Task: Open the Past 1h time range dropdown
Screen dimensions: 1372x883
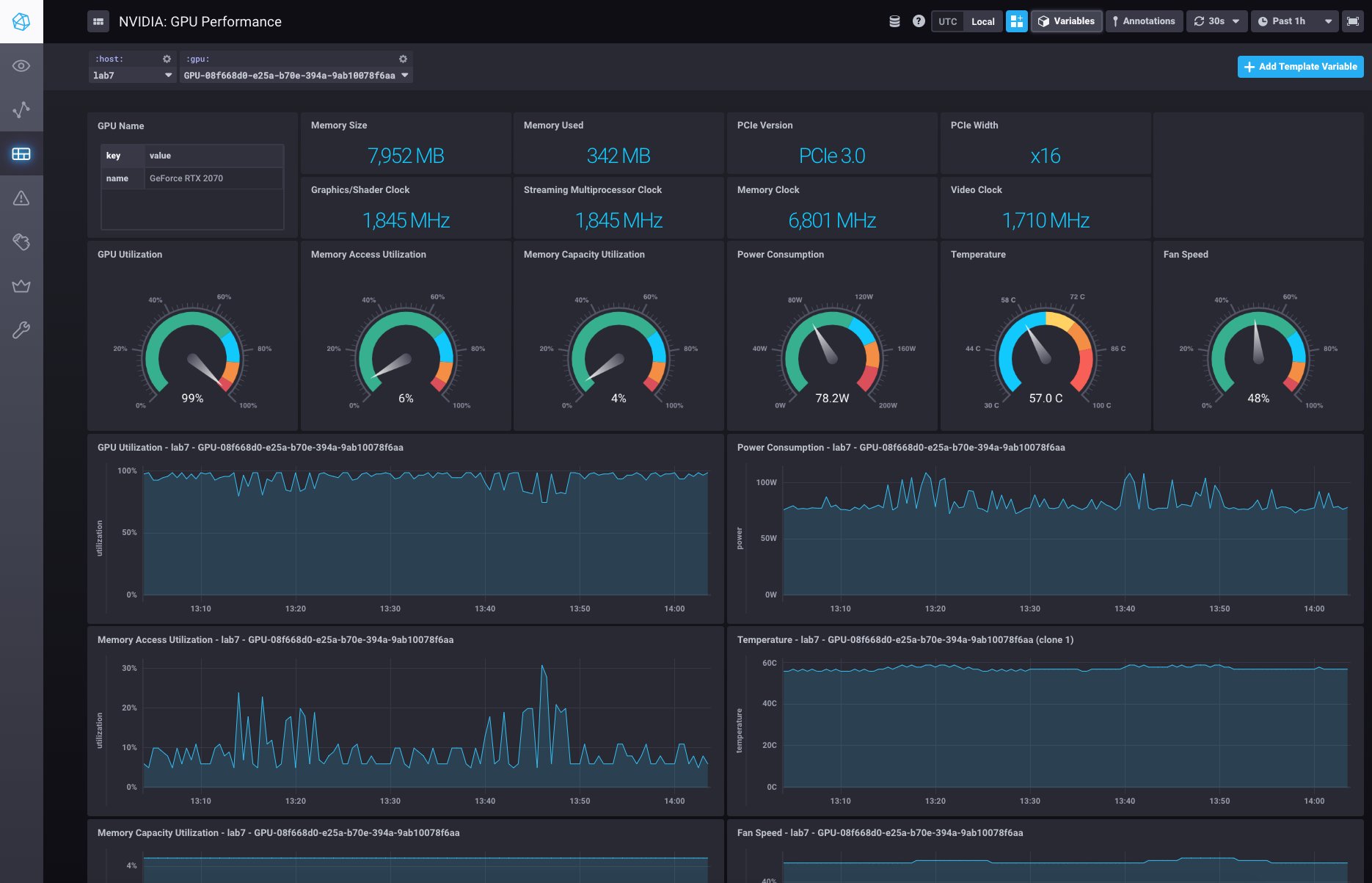Action: tap(1295, 21)
